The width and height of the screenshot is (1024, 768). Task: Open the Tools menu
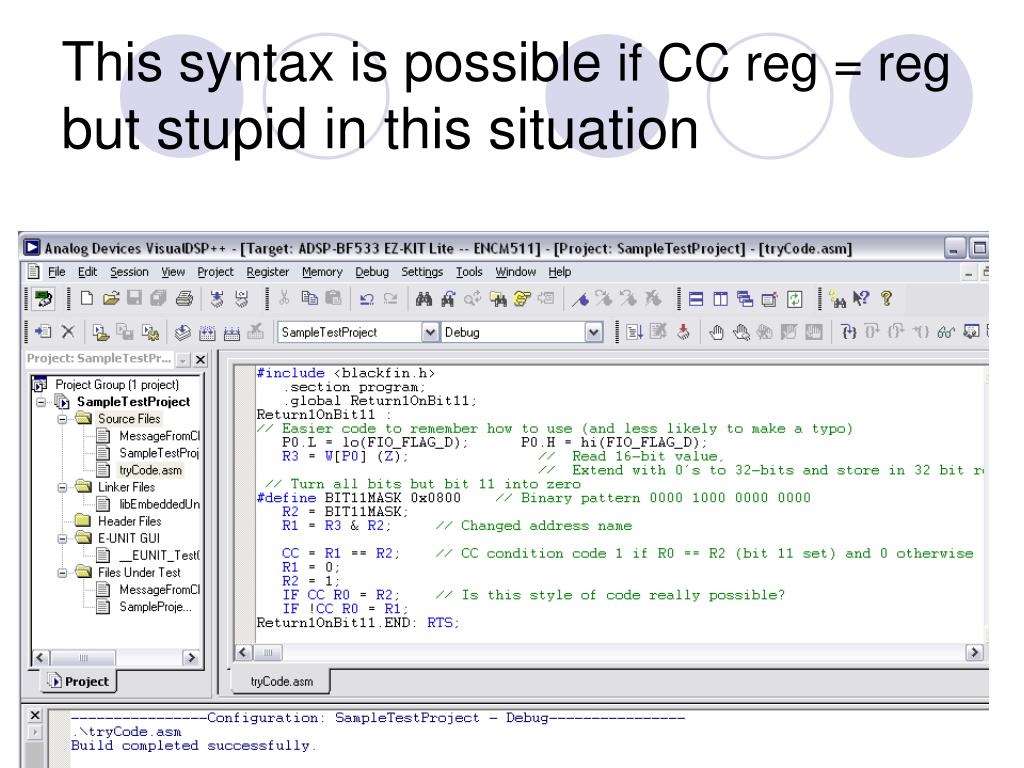click(x=469, y=272)
